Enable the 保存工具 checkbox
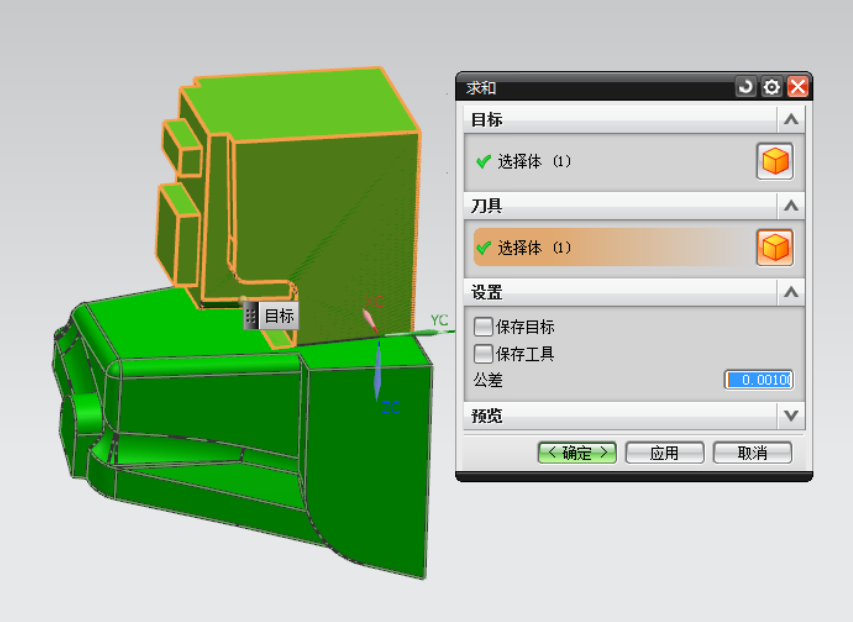The width and height of the screenshot is (853, 622). [483, 354]
